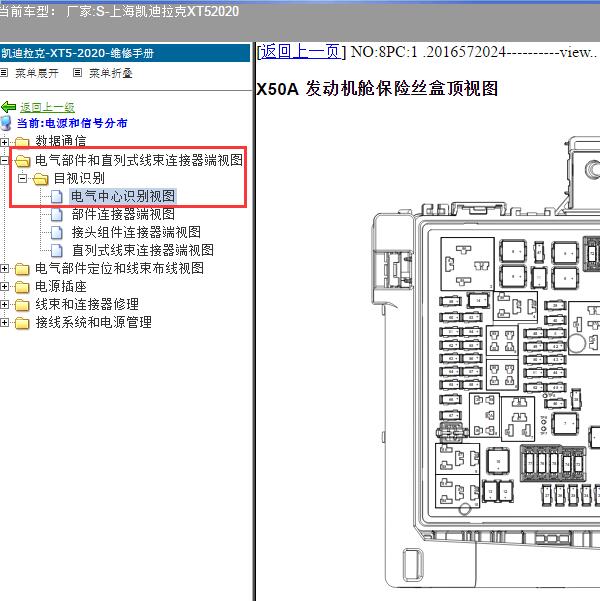Click the open folder icon of 电气部件和直列式线束连接器端视图
Image resolution: width=600 pixels, height=601 pixels.
(x=23, y=161)
